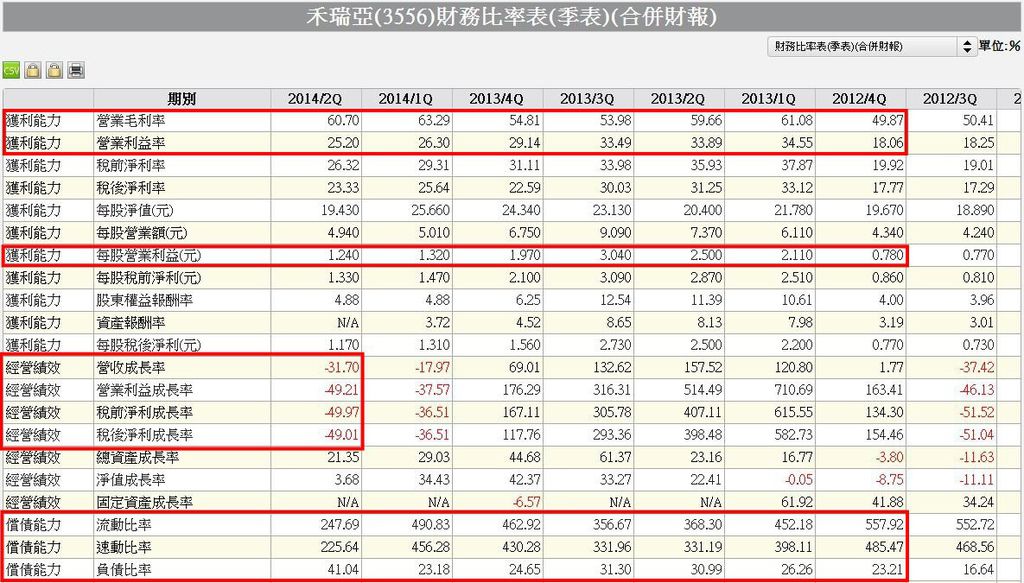Click the 41.04 value in 負債比率 row
The height and width of the screenshot is (583, 1024).
coord(343,569)
